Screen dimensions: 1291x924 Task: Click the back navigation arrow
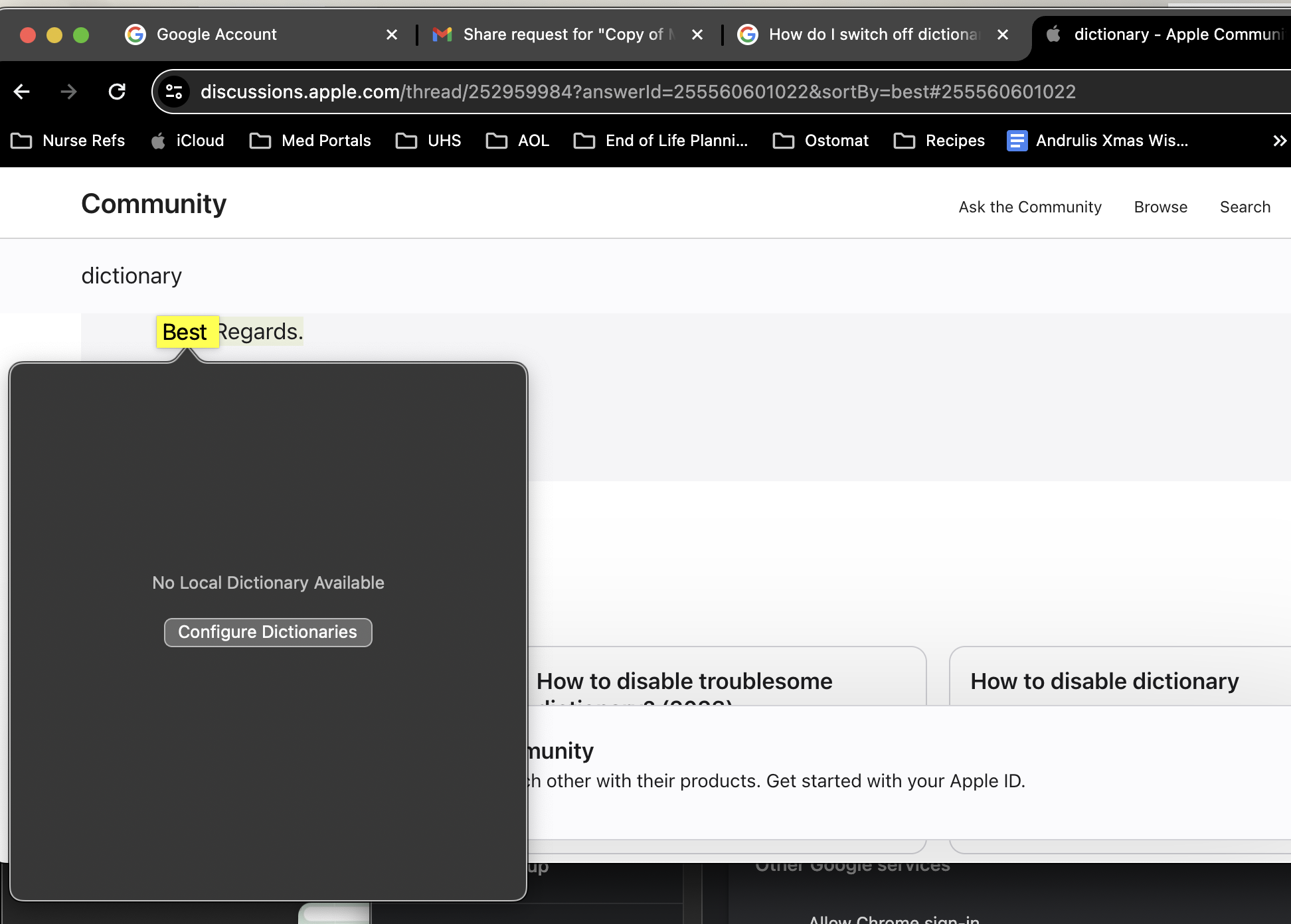click(22, 92)
